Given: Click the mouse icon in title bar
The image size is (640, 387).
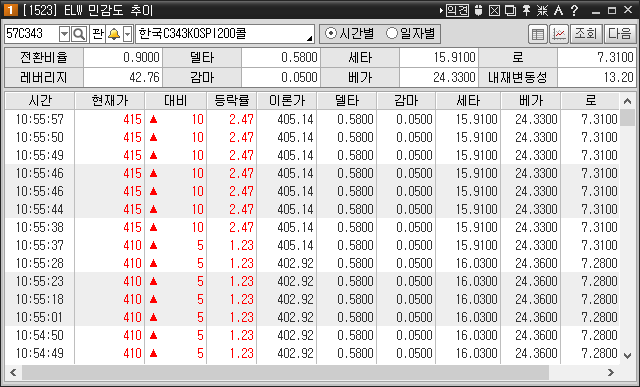Looking at the screenshot, I should tap(478, 10).
